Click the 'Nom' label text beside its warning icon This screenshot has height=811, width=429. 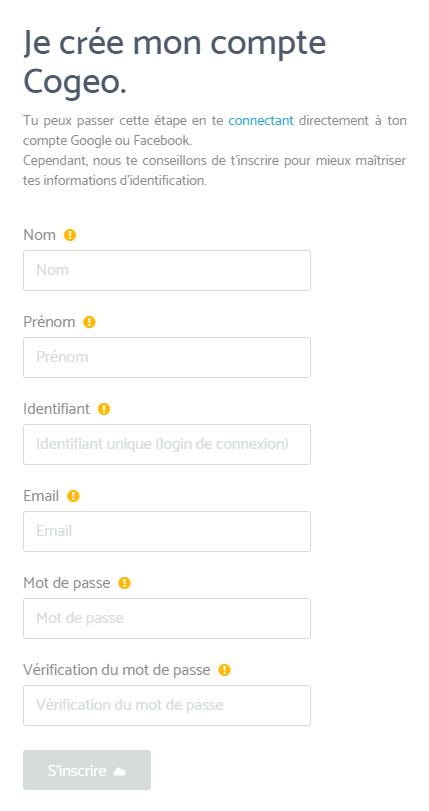point(39,235)
